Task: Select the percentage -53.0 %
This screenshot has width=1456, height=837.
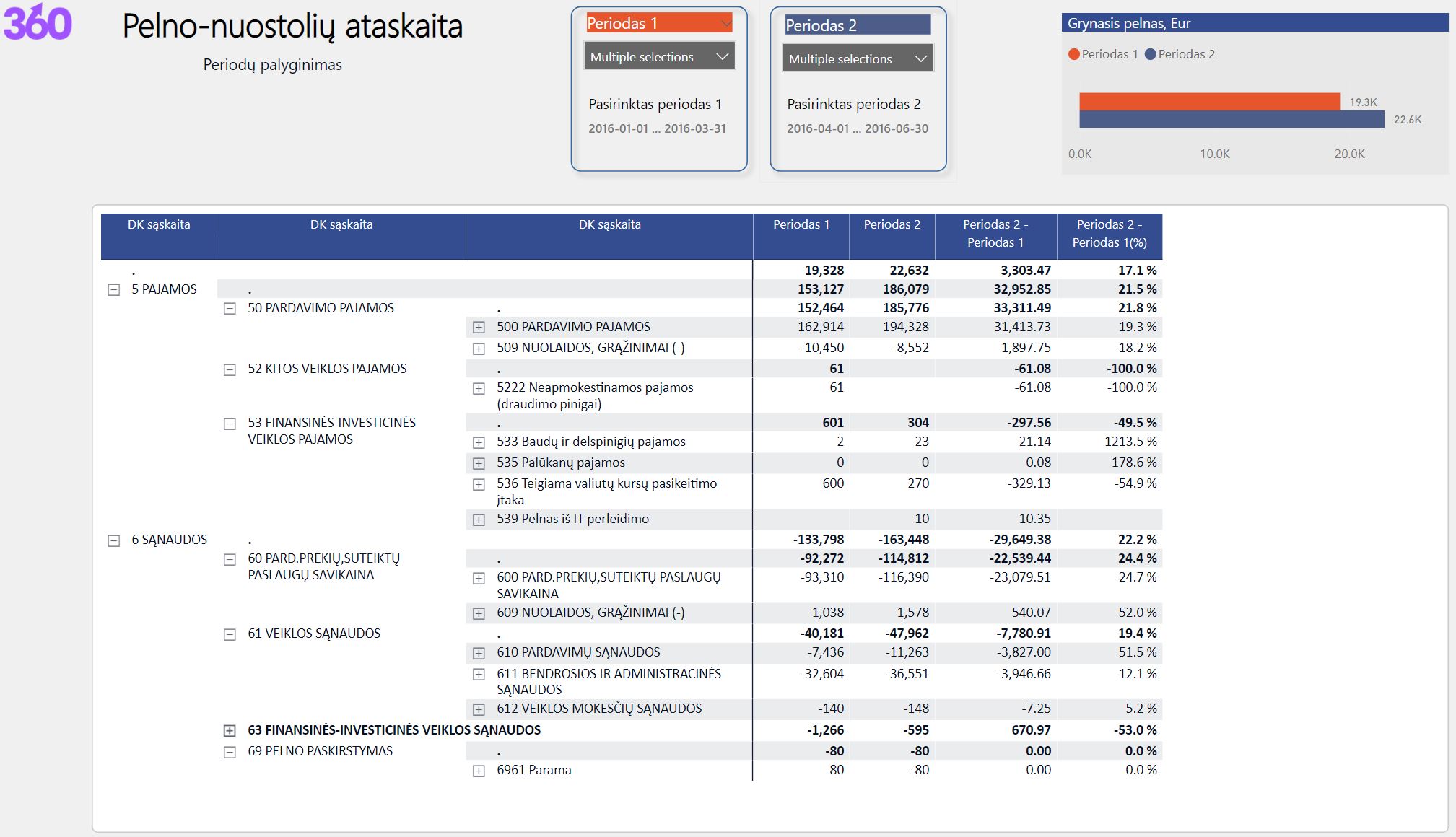Action: click(x=1135, y=730)
